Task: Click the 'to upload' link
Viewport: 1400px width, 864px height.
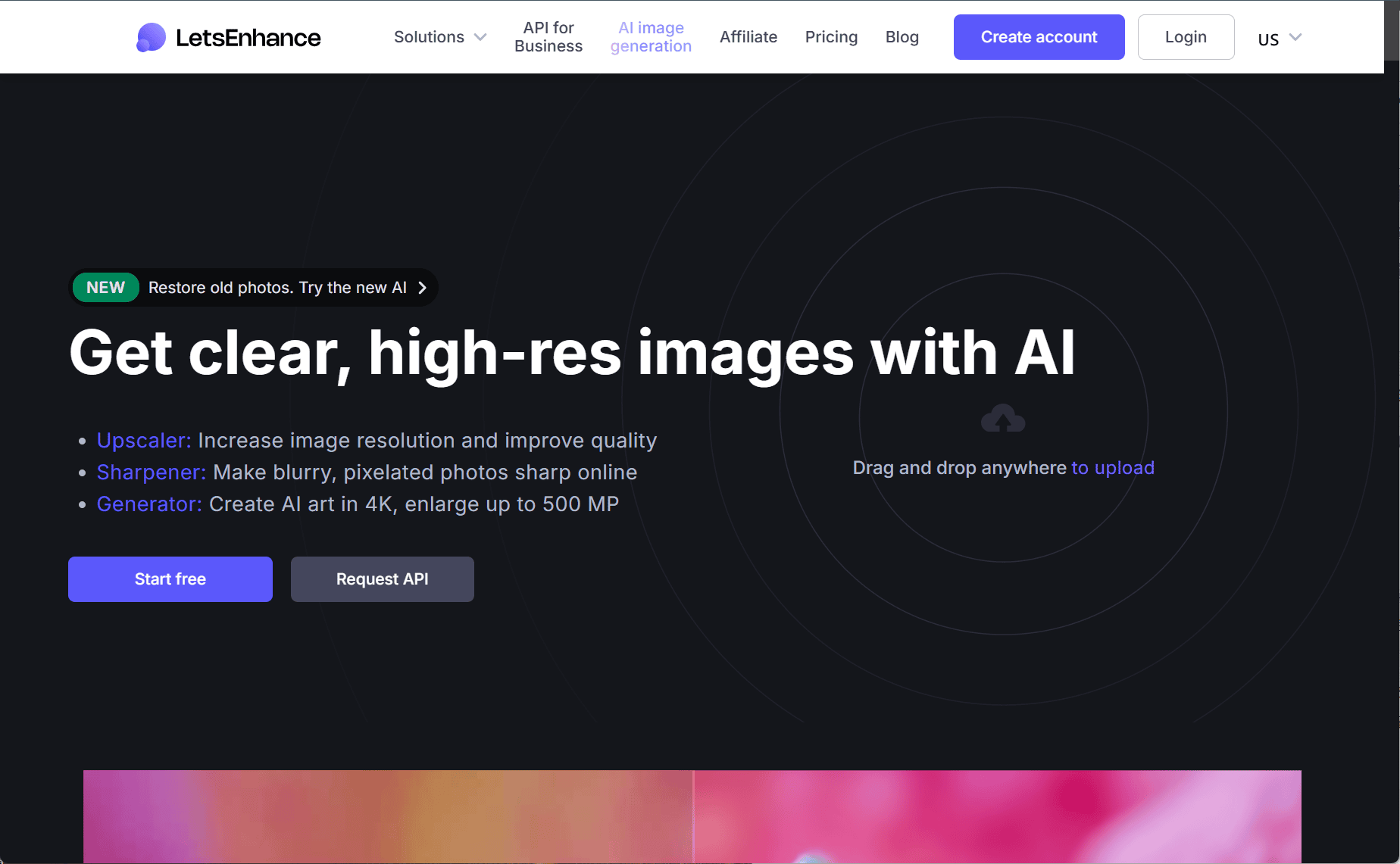Action: tap(1113, 468)
